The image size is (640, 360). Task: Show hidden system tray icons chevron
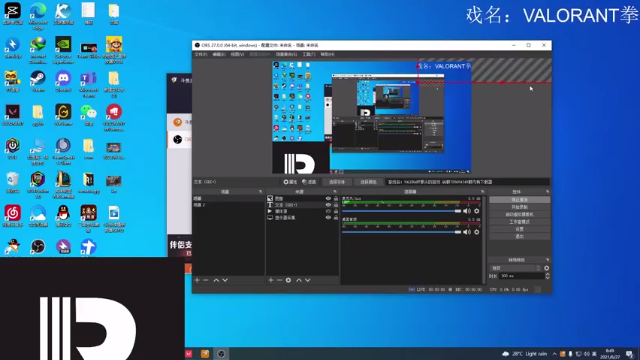point(554,354)
